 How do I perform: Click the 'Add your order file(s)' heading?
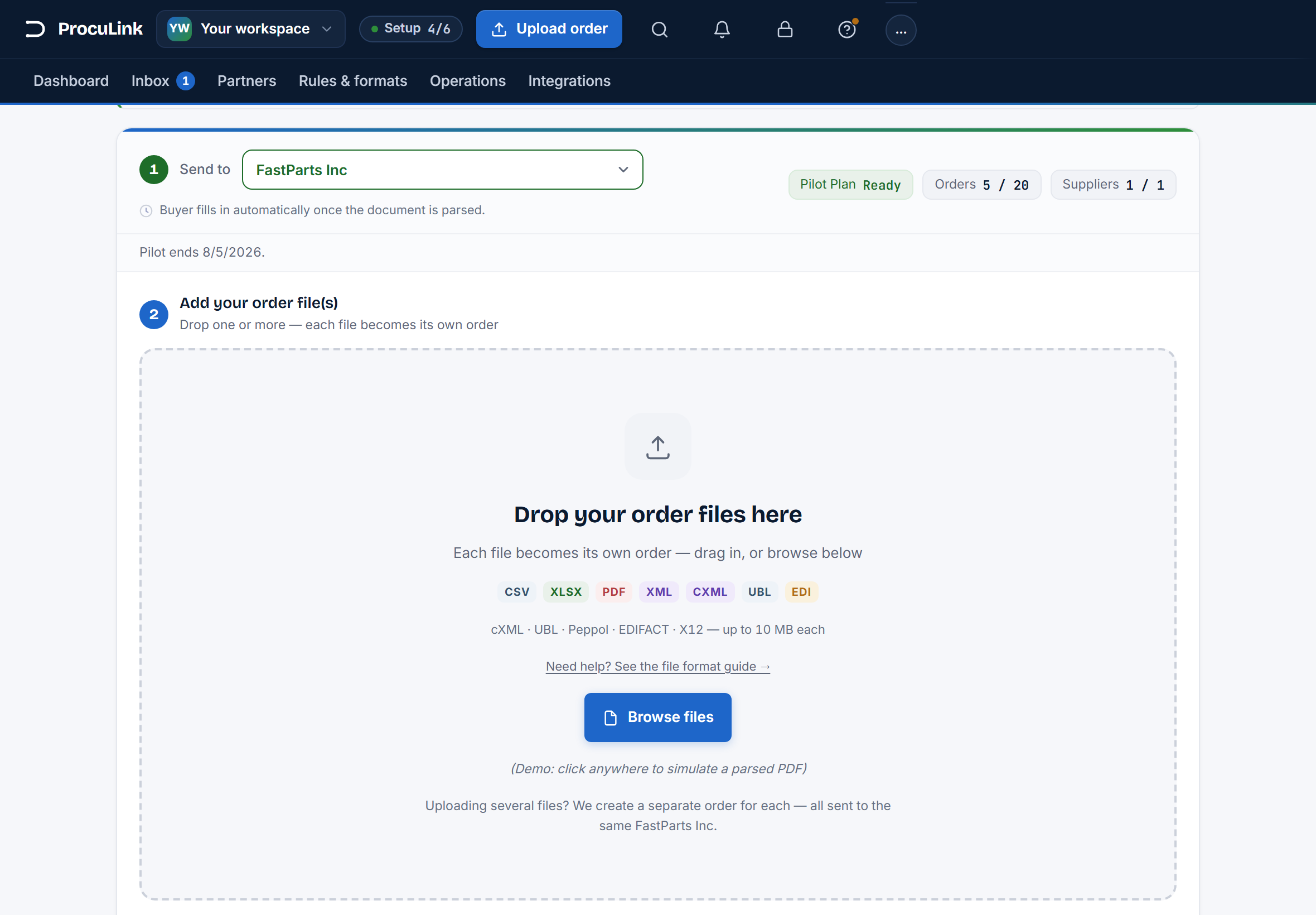tap(259, 303)
